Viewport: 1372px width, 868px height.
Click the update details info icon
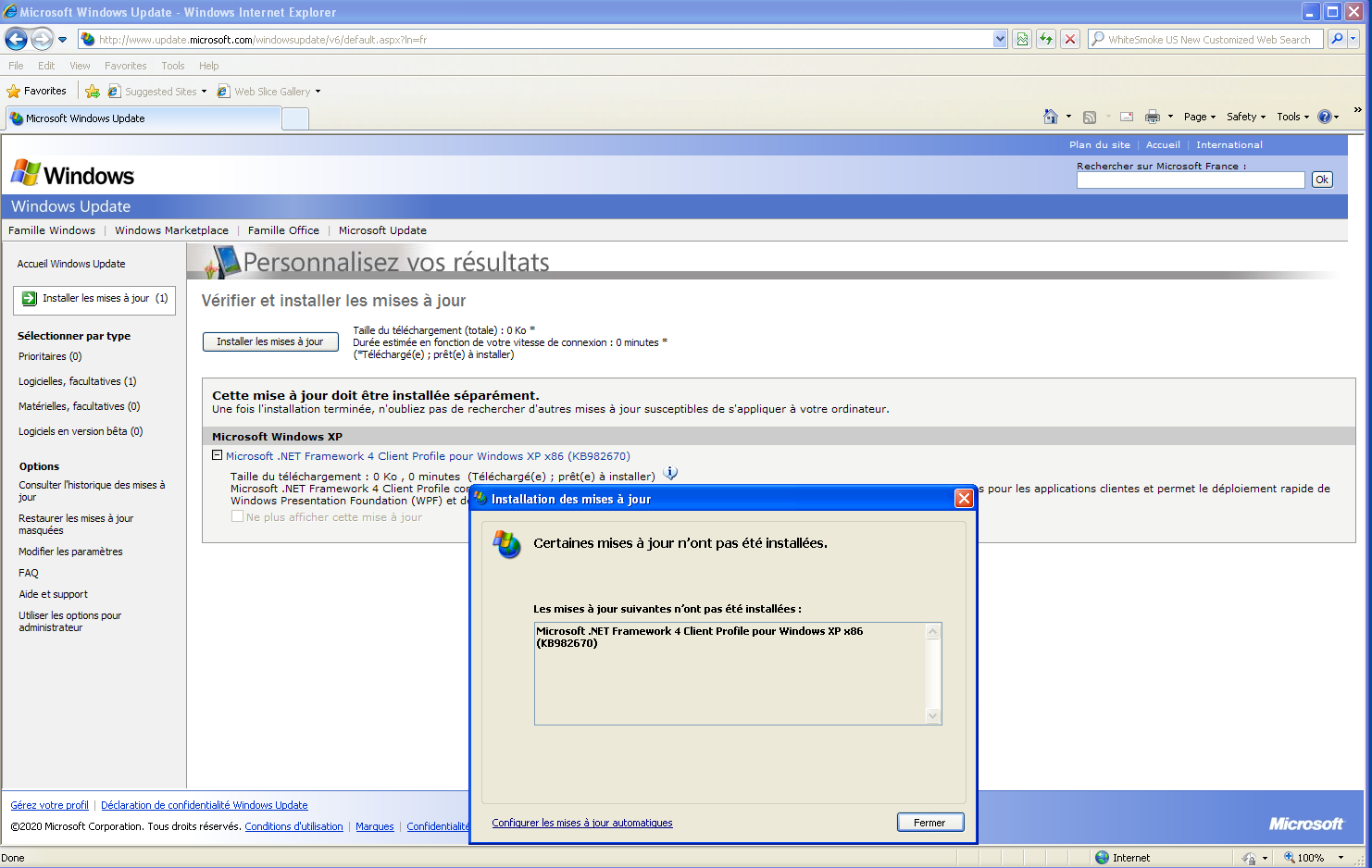point(670,474)
